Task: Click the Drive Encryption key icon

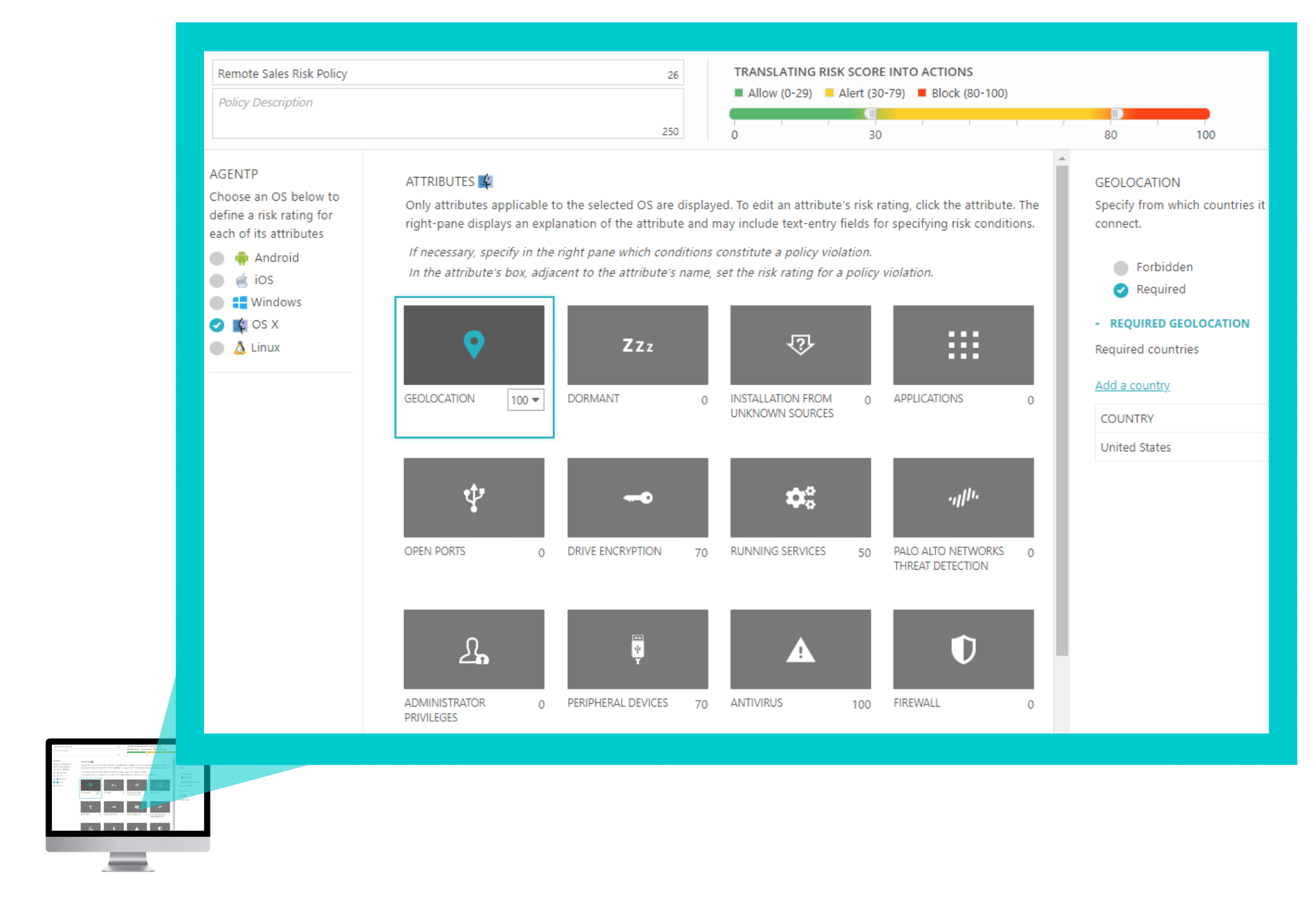Action: pyautogui.click(x=637, y=498)
